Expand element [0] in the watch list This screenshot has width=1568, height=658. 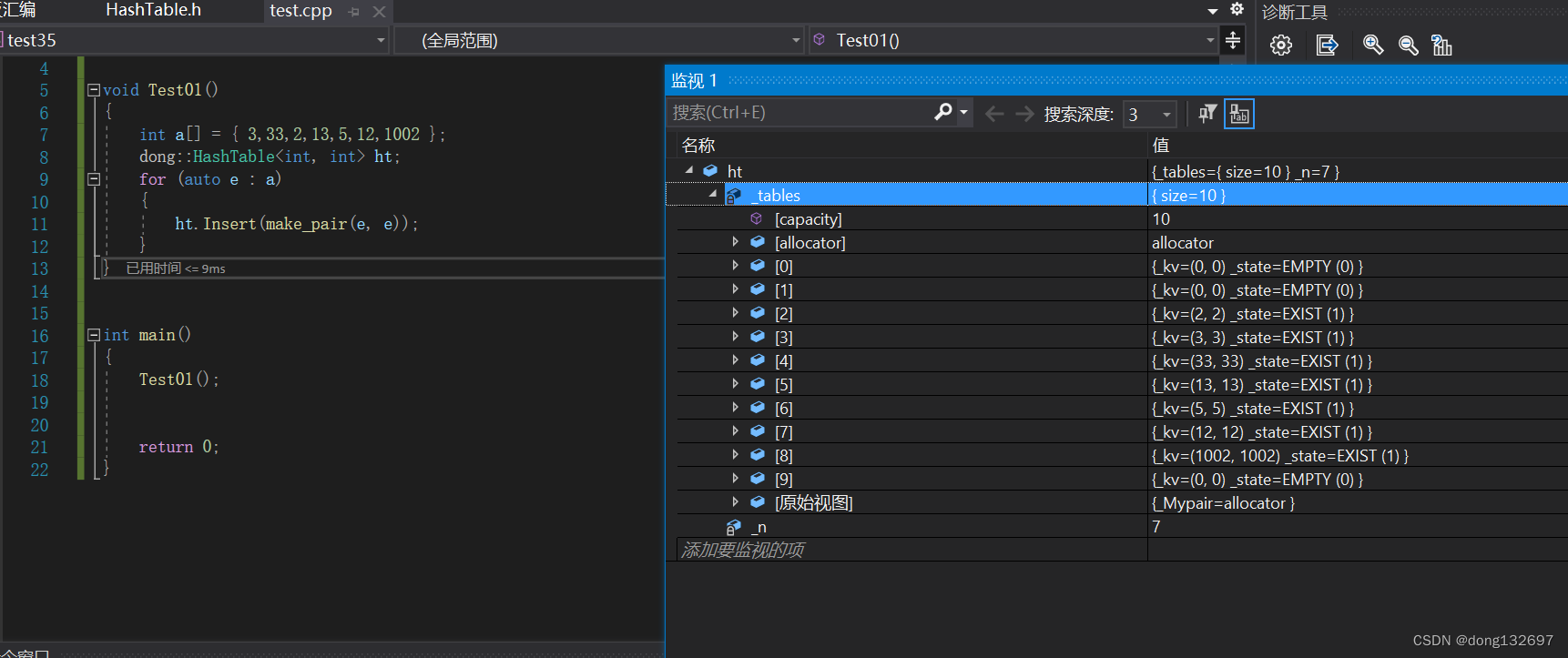click(736, 266)
